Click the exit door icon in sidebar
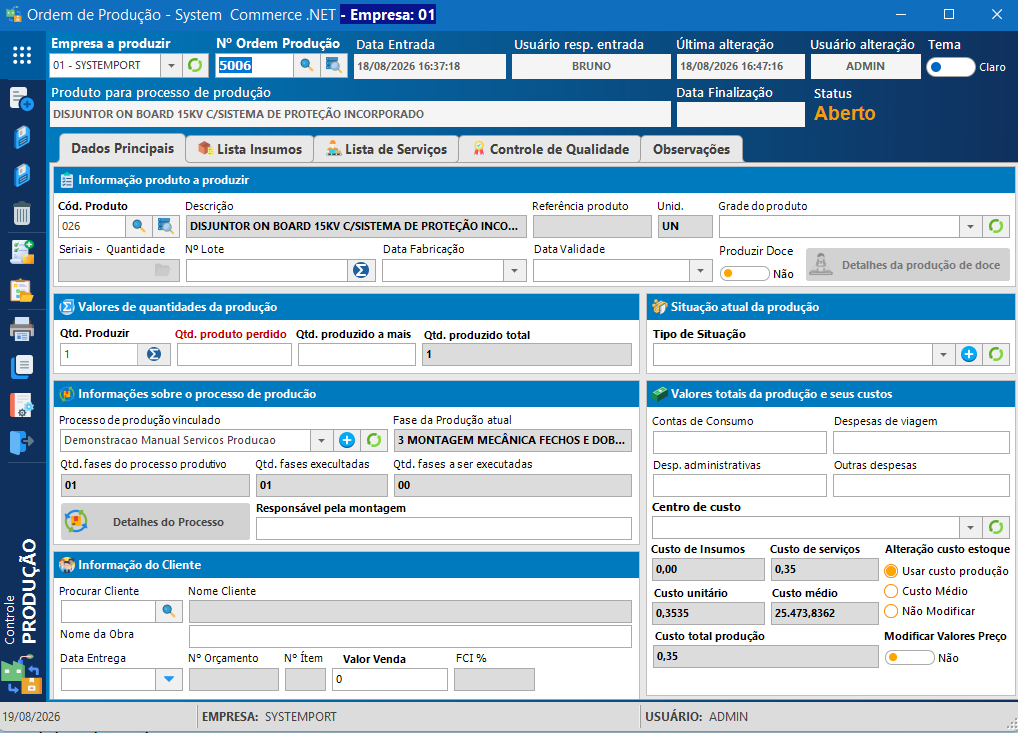This screenshot has height=733, width=1018. tap(22, 442)
